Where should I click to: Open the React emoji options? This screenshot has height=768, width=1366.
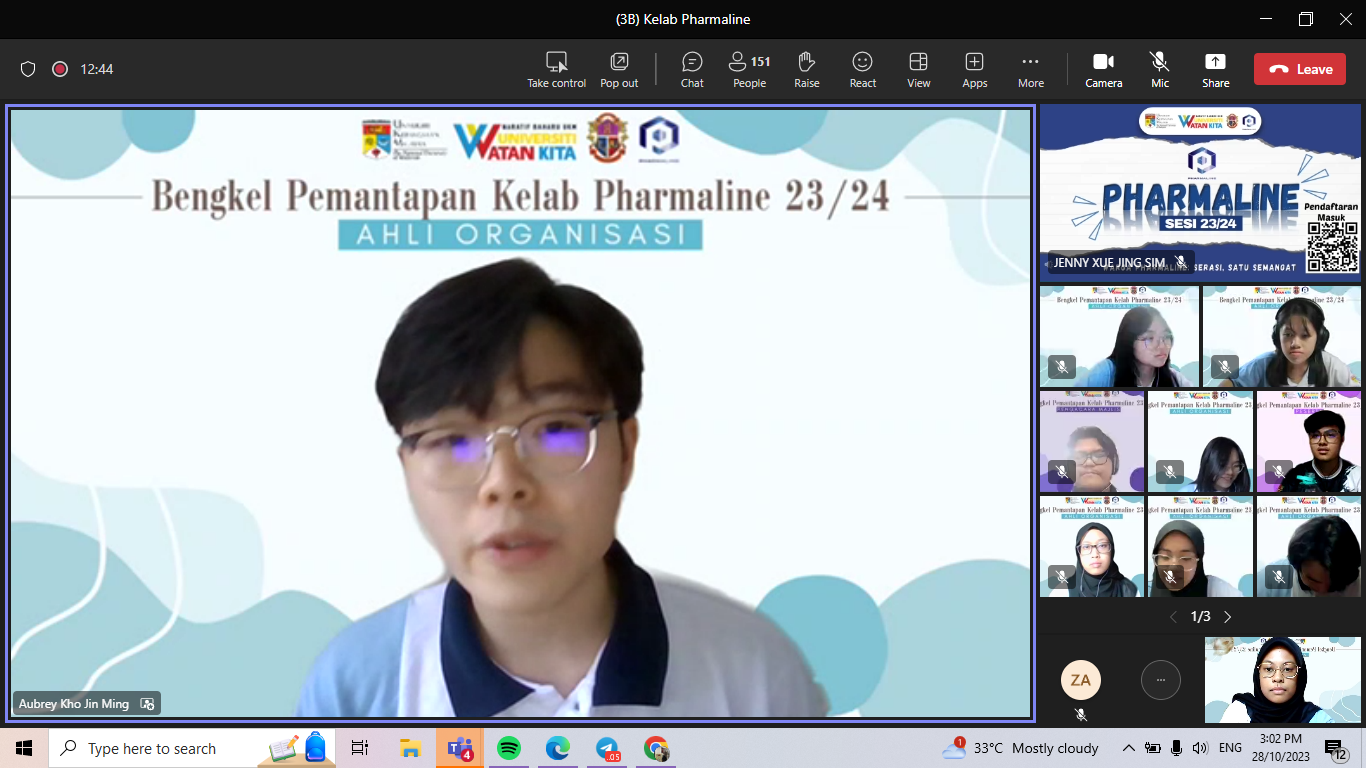(x=862, y=69)
